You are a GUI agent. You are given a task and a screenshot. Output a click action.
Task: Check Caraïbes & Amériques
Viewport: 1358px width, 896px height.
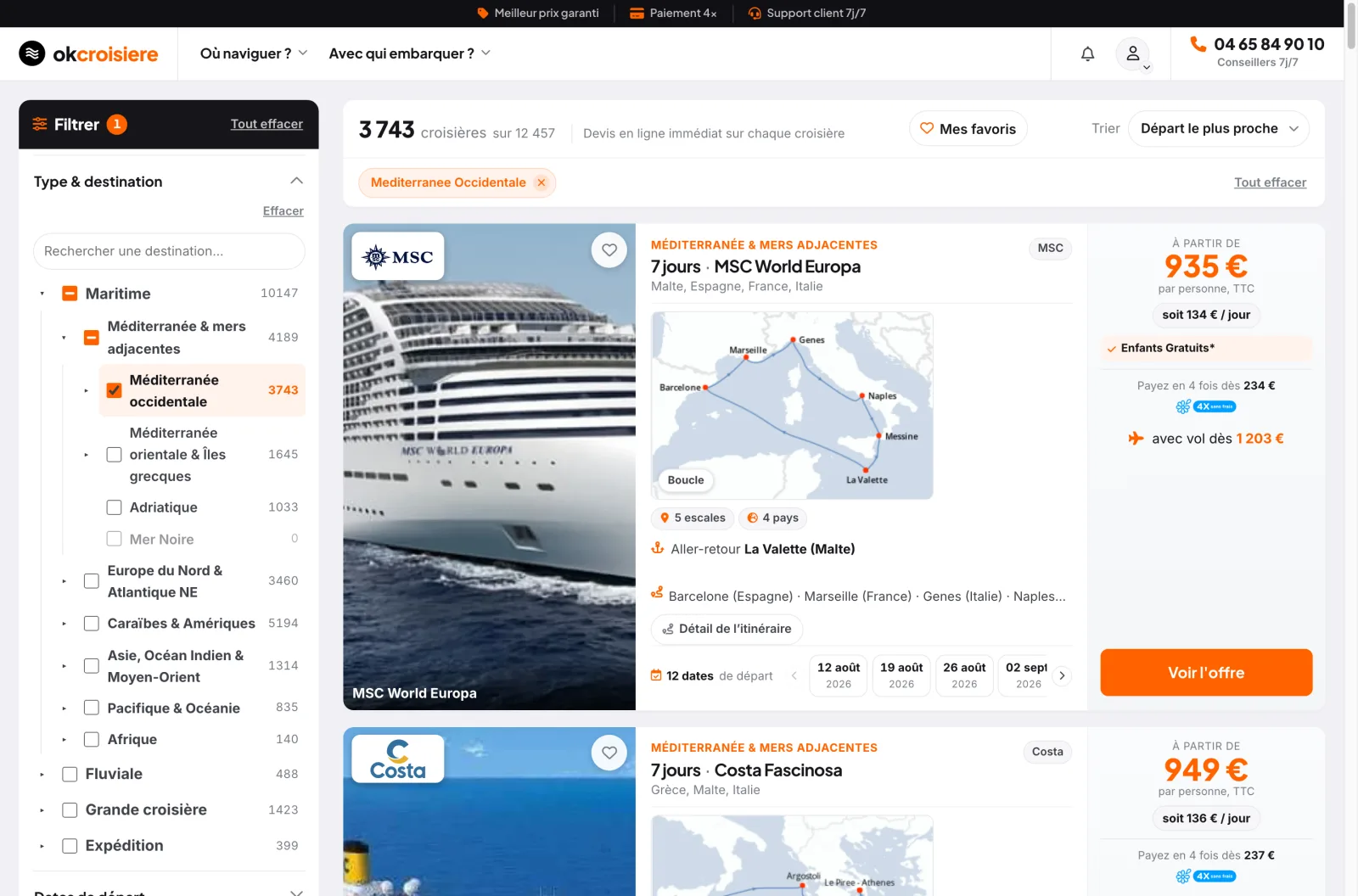tap(92, 624)
